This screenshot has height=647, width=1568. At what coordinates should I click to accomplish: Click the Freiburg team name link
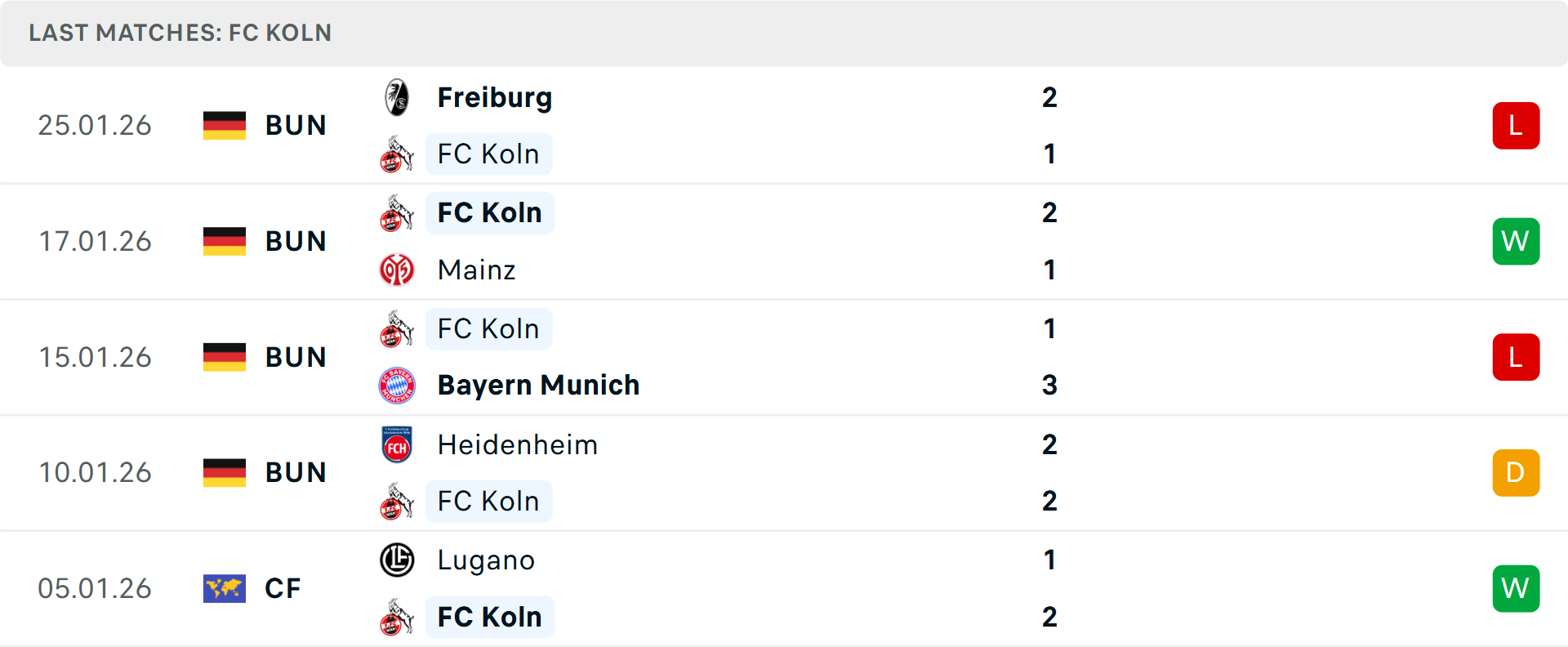(494, 97)
